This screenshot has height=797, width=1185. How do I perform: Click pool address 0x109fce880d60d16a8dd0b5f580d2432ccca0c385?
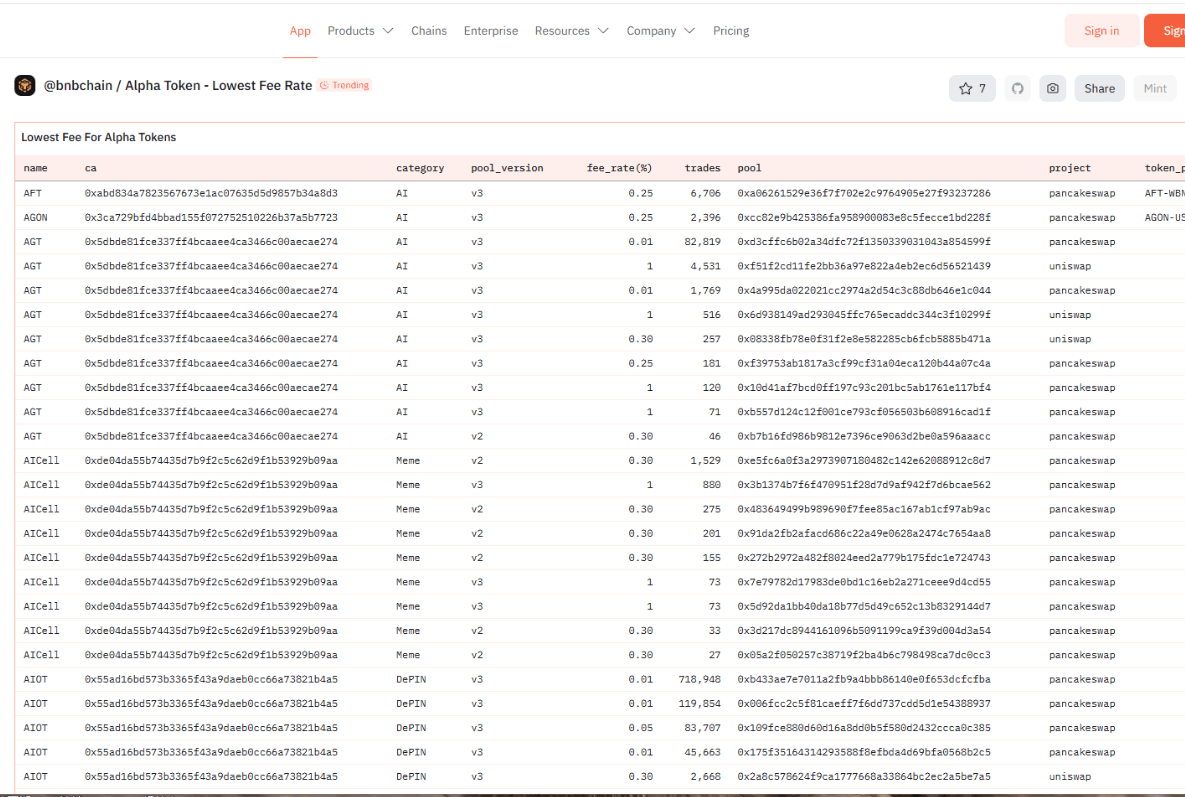pos(864,727)
